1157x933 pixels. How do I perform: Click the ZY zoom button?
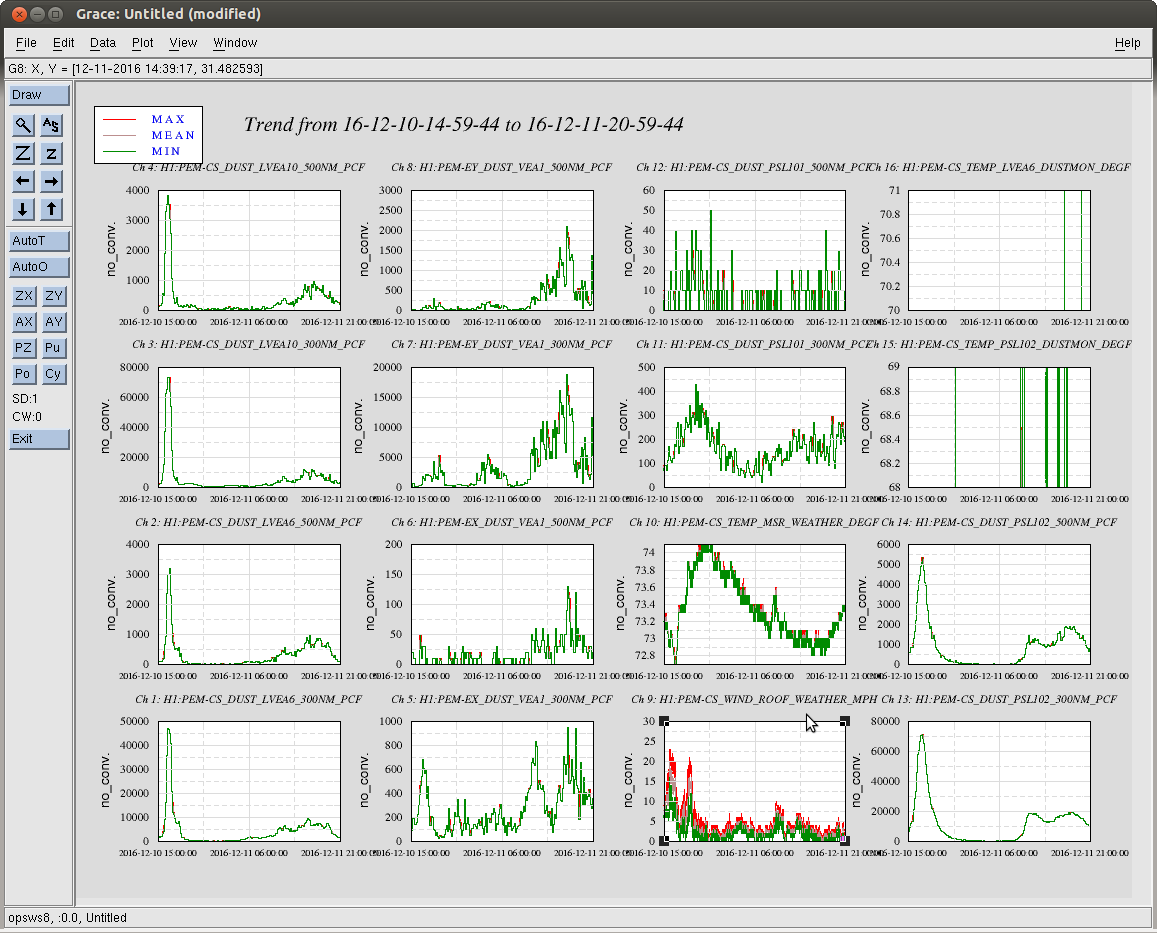[53, 296]
